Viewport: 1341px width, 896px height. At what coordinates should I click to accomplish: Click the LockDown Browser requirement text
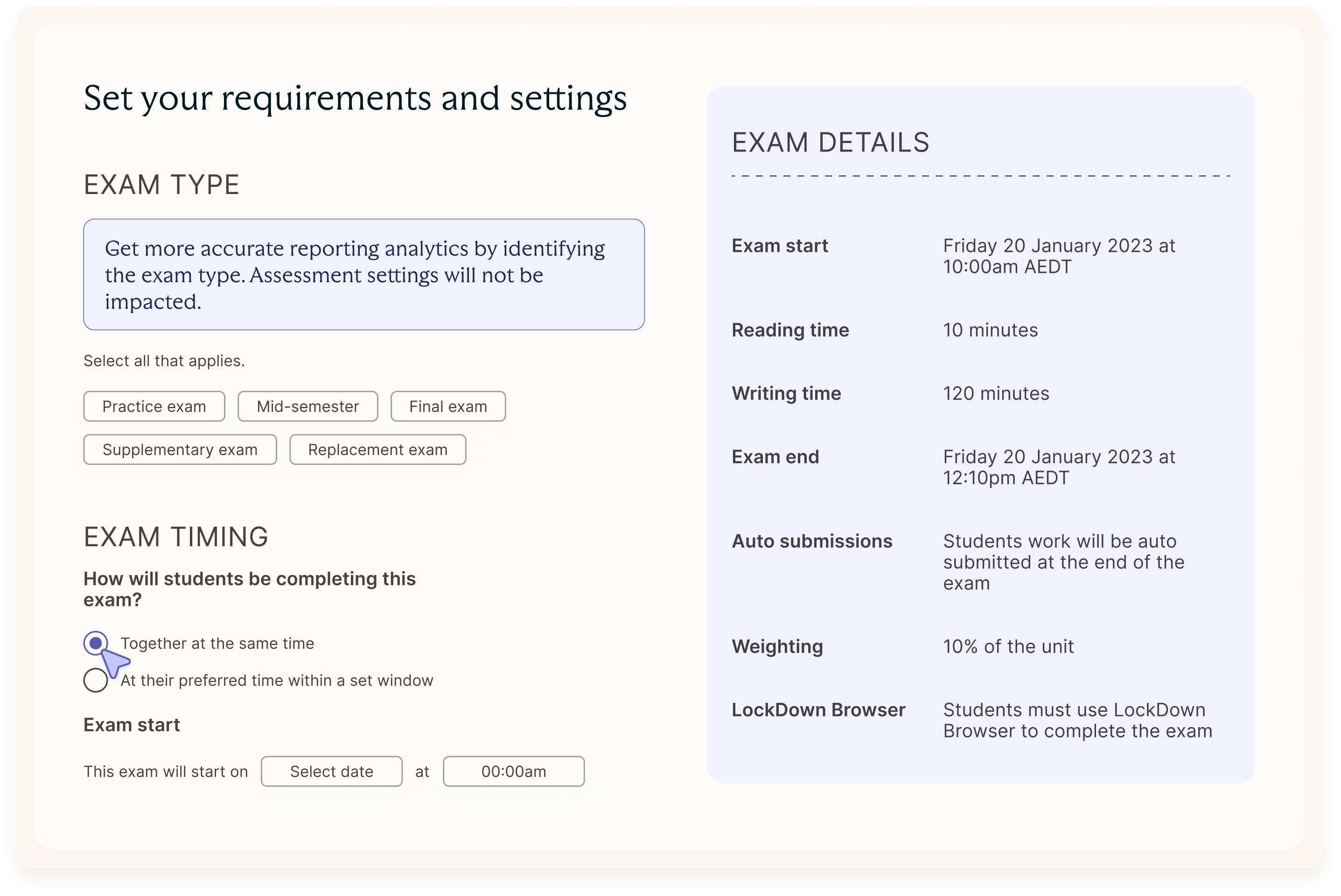(1077, 721)
